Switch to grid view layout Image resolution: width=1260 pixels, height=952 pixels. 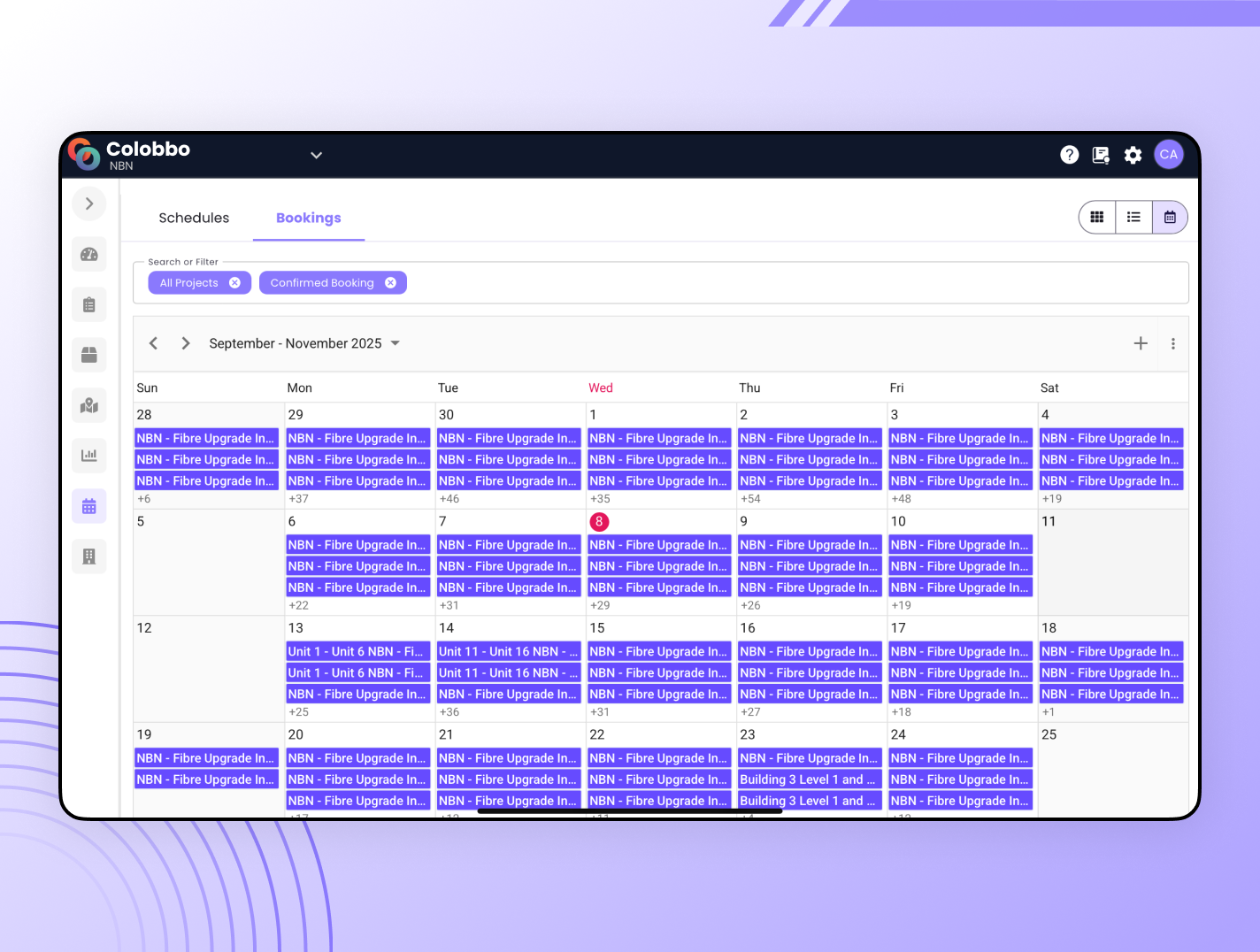click(x=1097, y=218)
